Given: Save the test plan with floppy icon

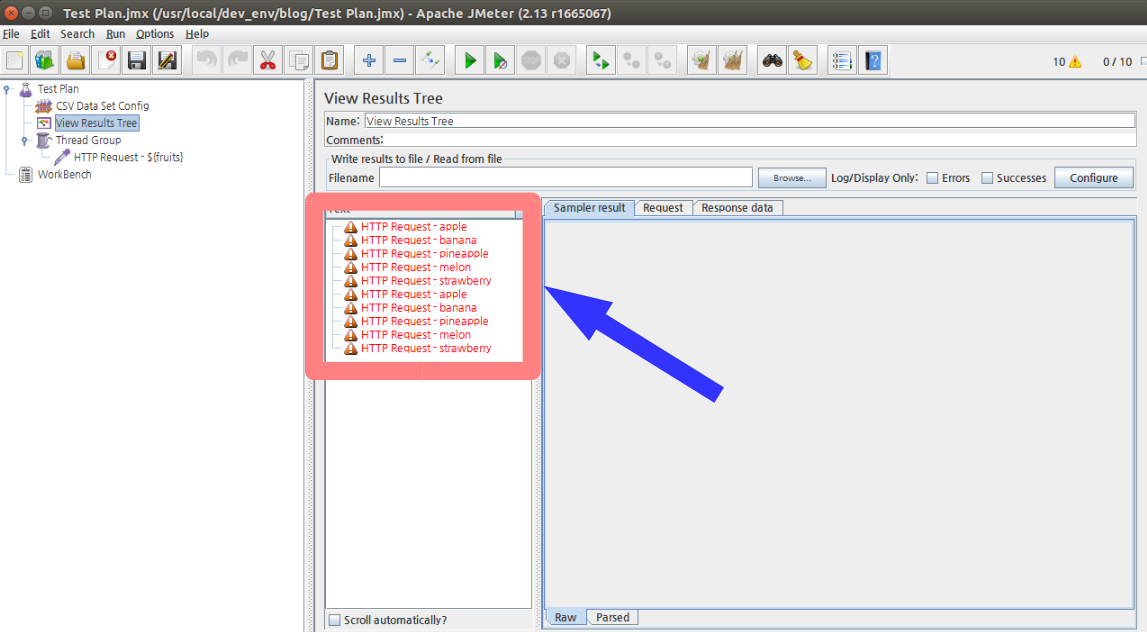Looking at the screenshot, I should coord(137,60).
